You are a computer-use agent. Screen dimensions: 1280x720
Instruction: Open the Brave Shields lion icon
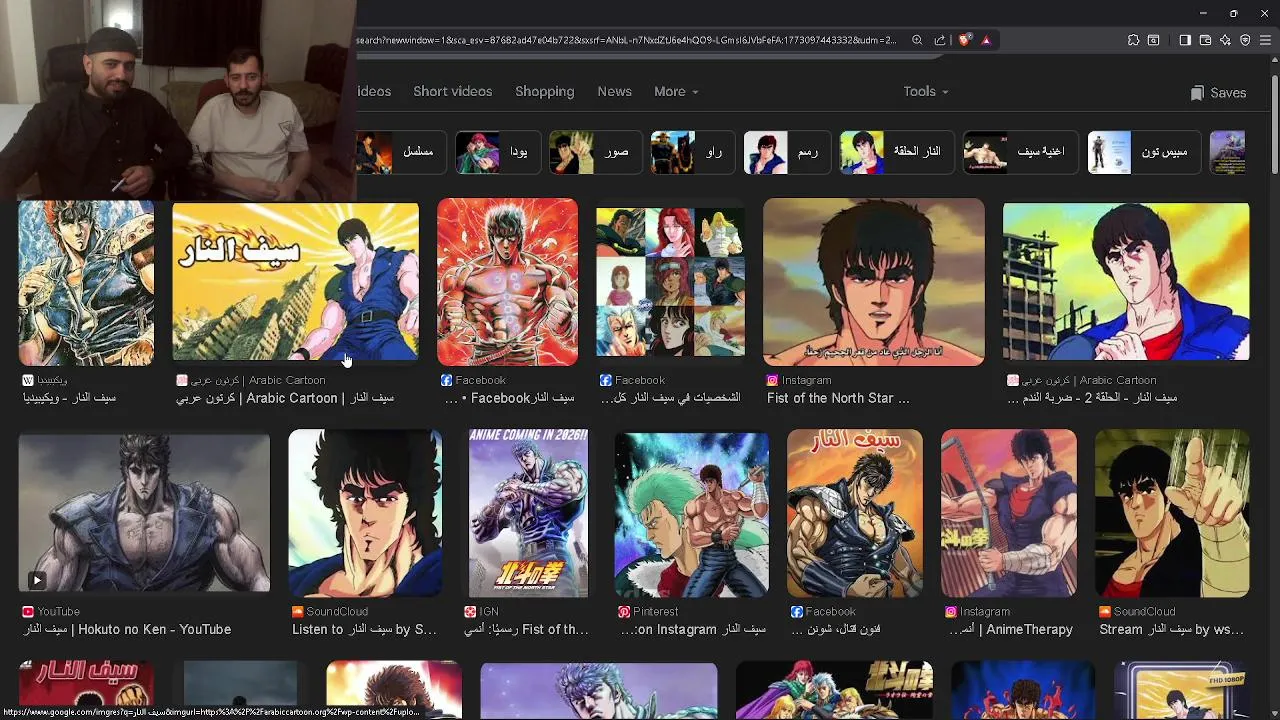coord(964,40)
